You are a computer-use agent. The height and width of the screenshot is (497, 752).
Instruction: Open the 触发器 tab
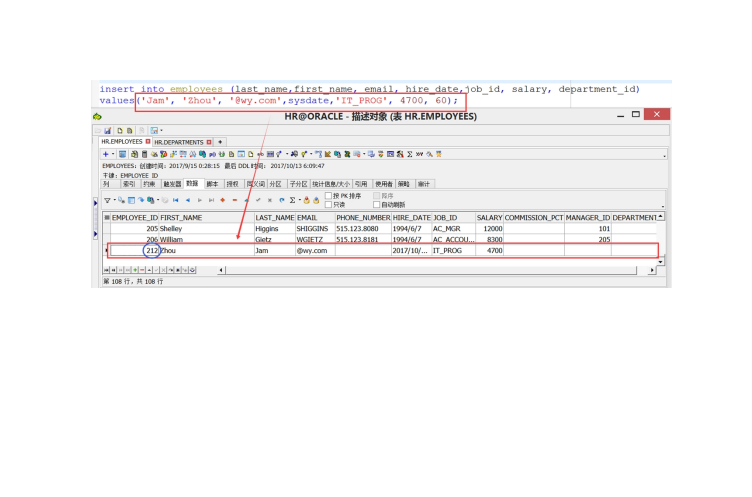pyautogui.click(x=172, y=184)
